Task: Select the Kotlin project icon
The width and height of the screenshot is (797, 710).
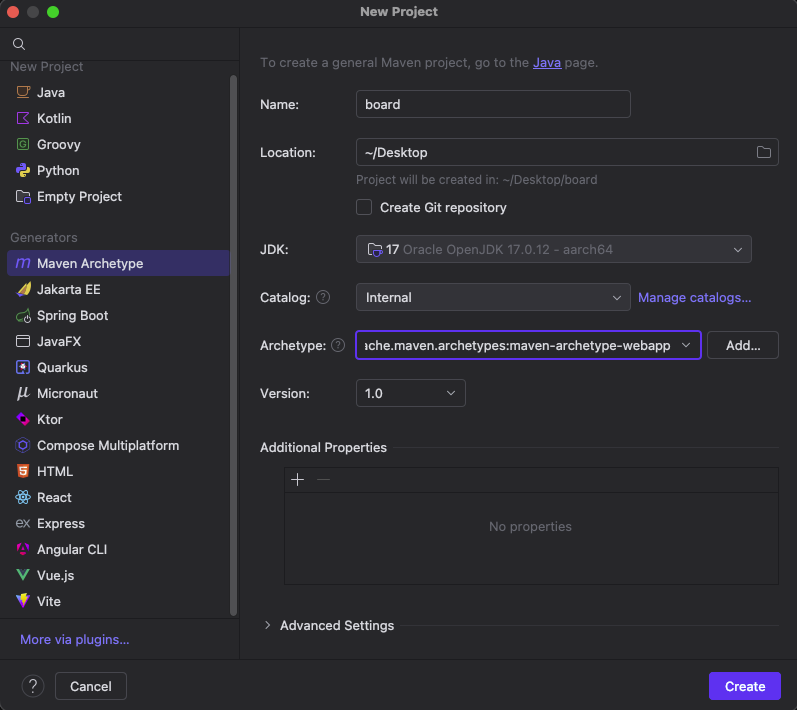Action: pyautogui.click(x=23, y=118)
